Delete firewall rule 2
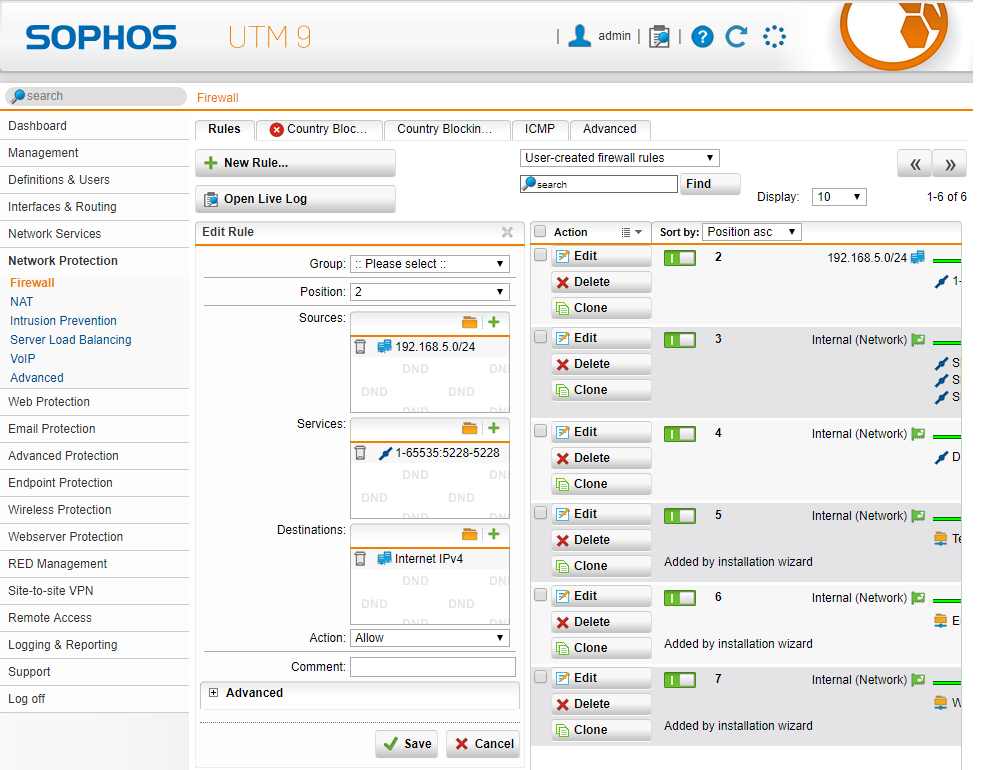The height and width of the screenshot is (770, 1008). coord(601,282)
